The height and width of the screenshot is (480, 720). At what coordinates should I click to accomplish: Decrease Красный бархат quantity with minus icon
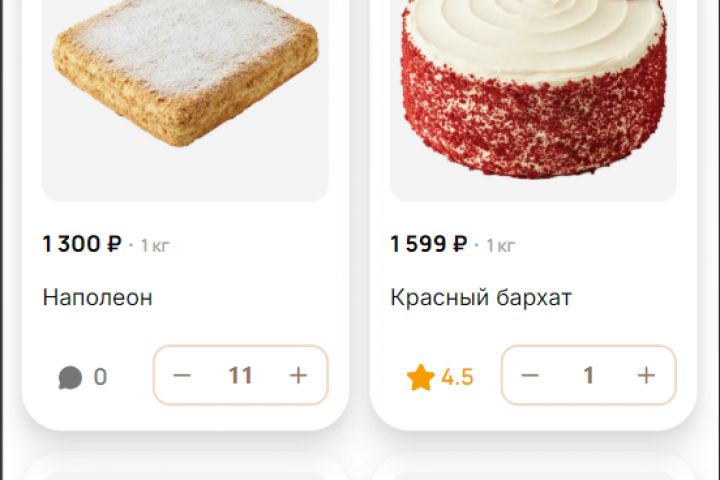pyautogui.click(x=530, y=375)
